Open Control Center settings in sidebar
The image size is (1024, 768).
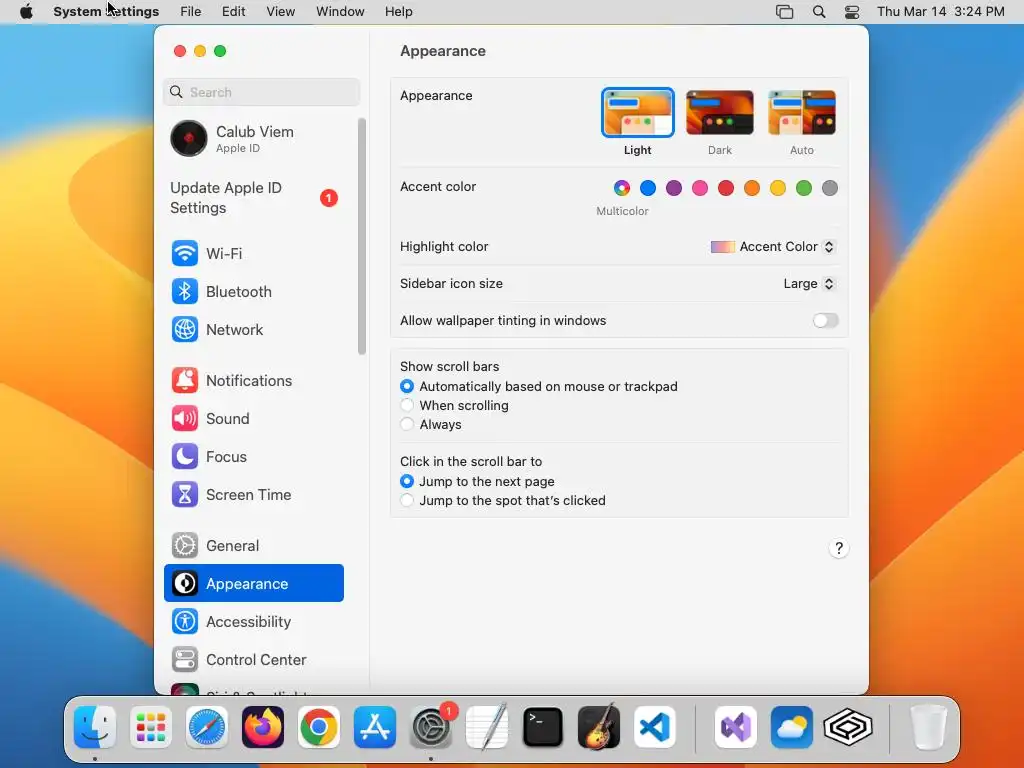pos(253,660)
